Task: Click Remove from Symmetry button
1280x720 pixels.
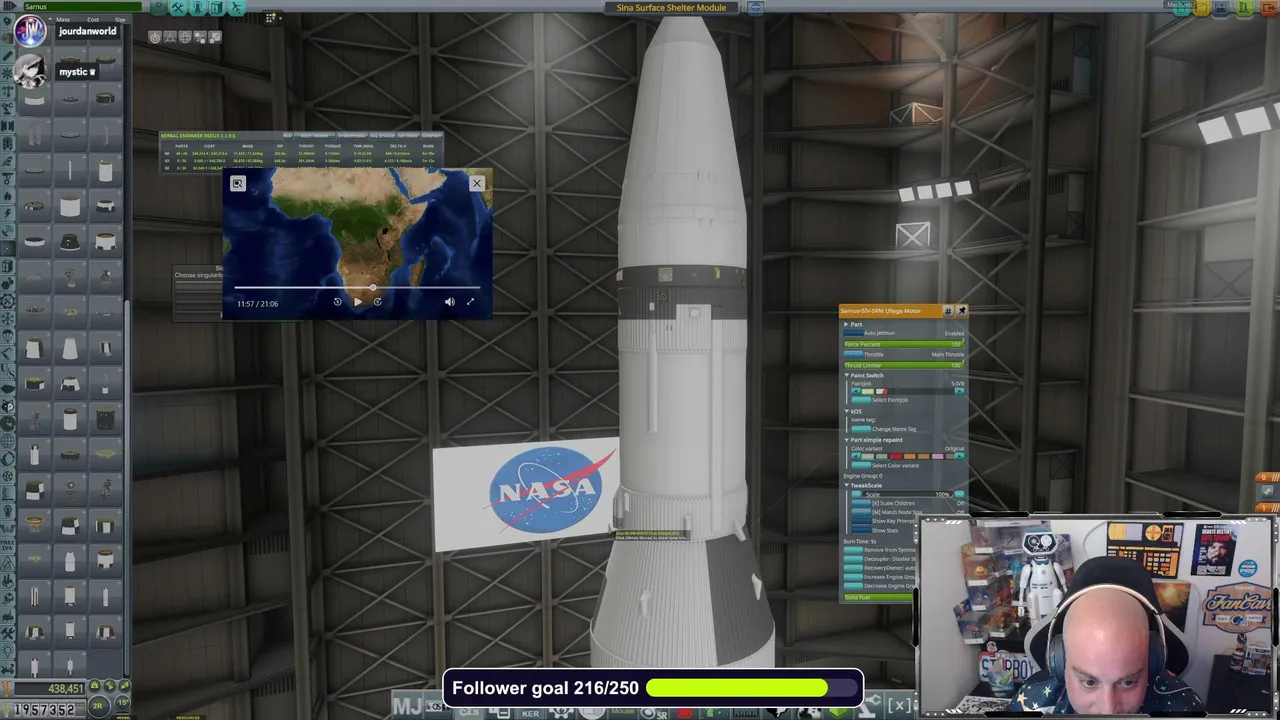Action: coord(853,549)
